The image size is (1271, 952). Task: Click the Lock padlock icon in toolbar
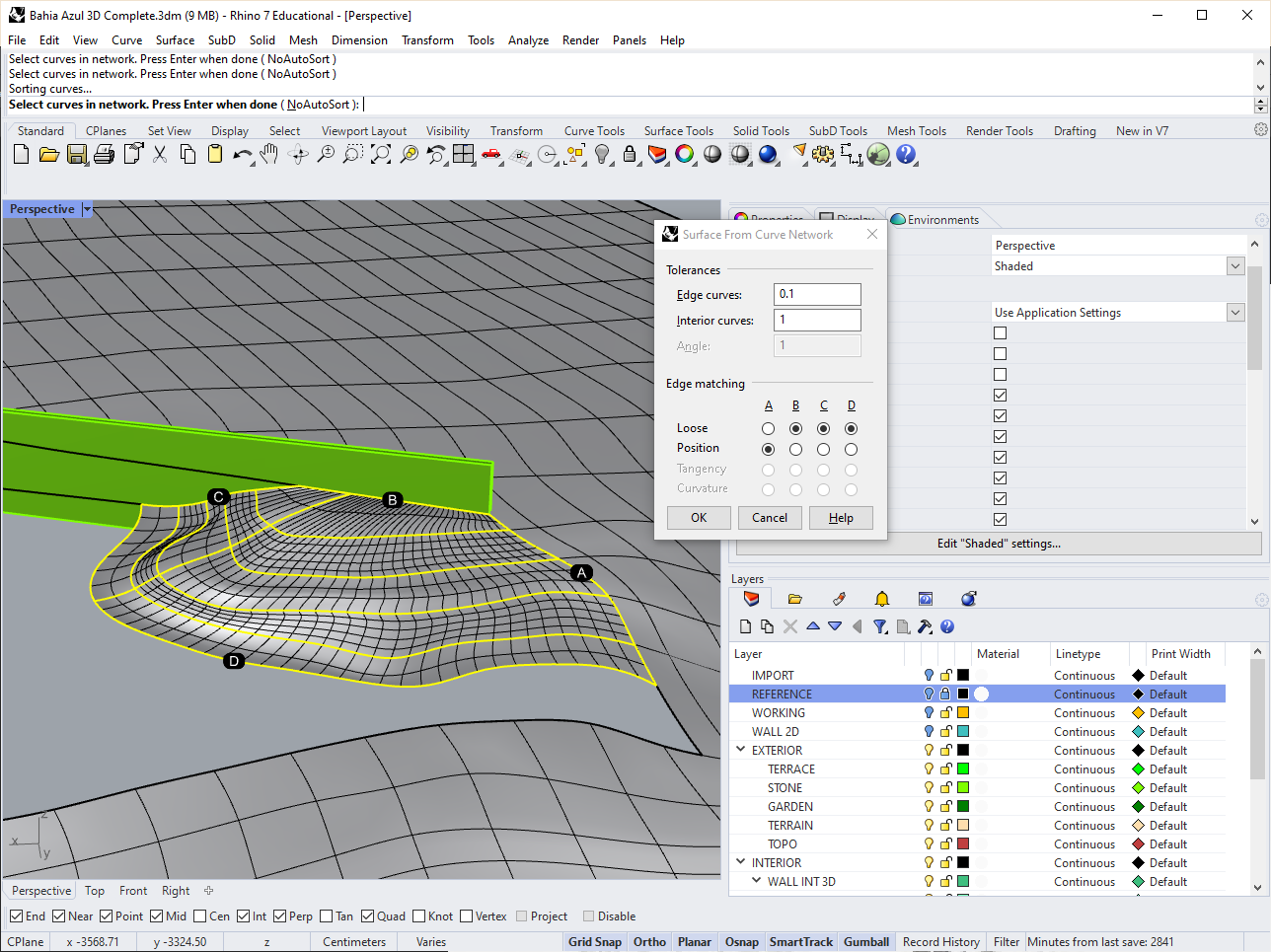tap(630, 154)
